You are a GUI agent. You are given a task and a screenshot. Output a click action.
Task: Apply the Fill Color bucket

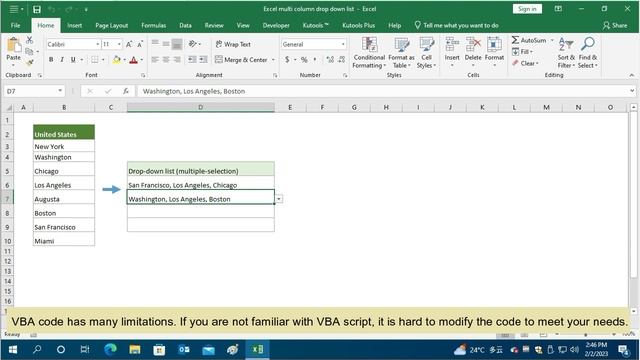click(x=117, y=60)
